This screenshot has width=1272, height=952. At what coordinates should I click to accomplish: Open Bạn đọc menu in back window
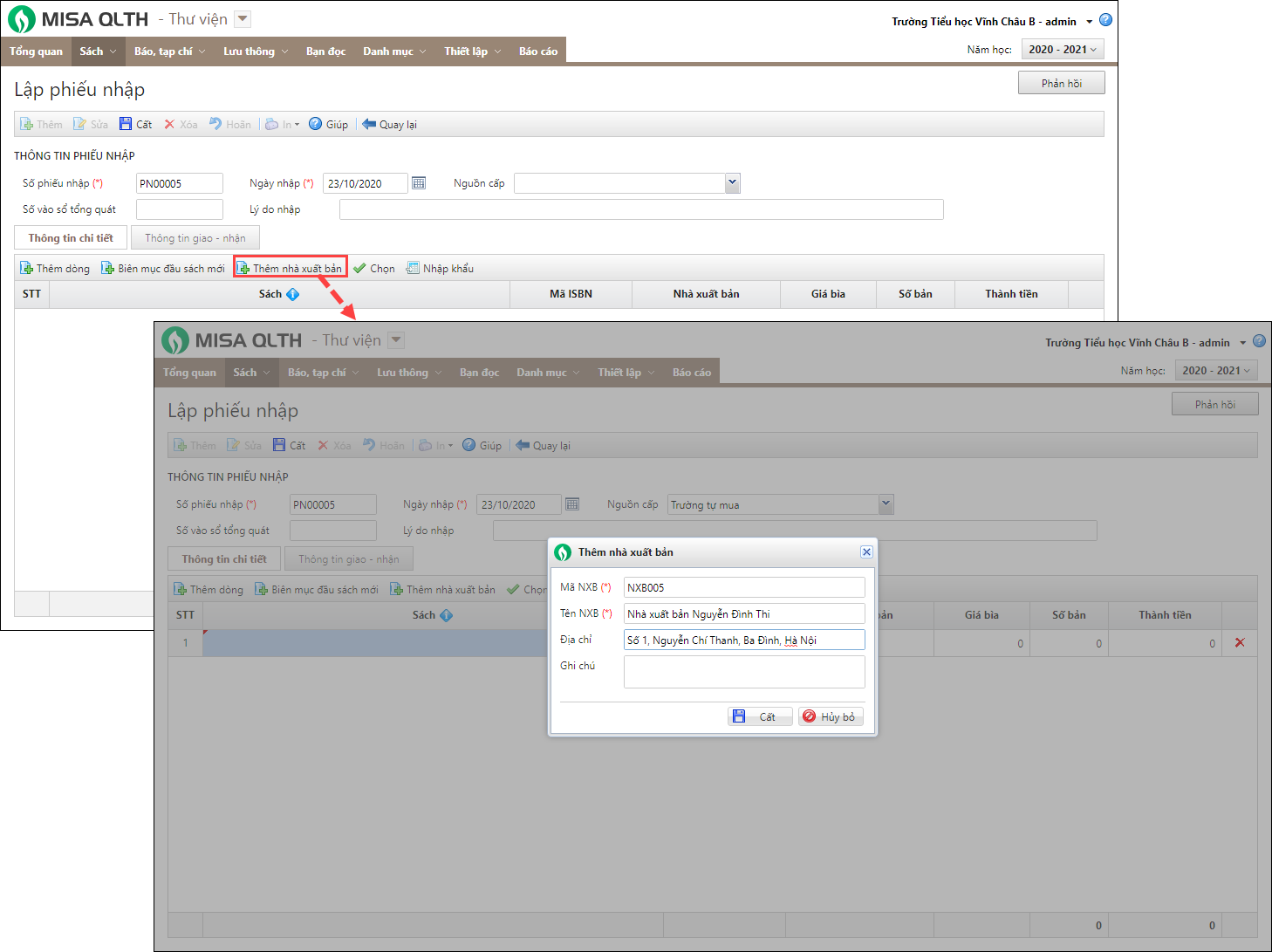point(325,51)
